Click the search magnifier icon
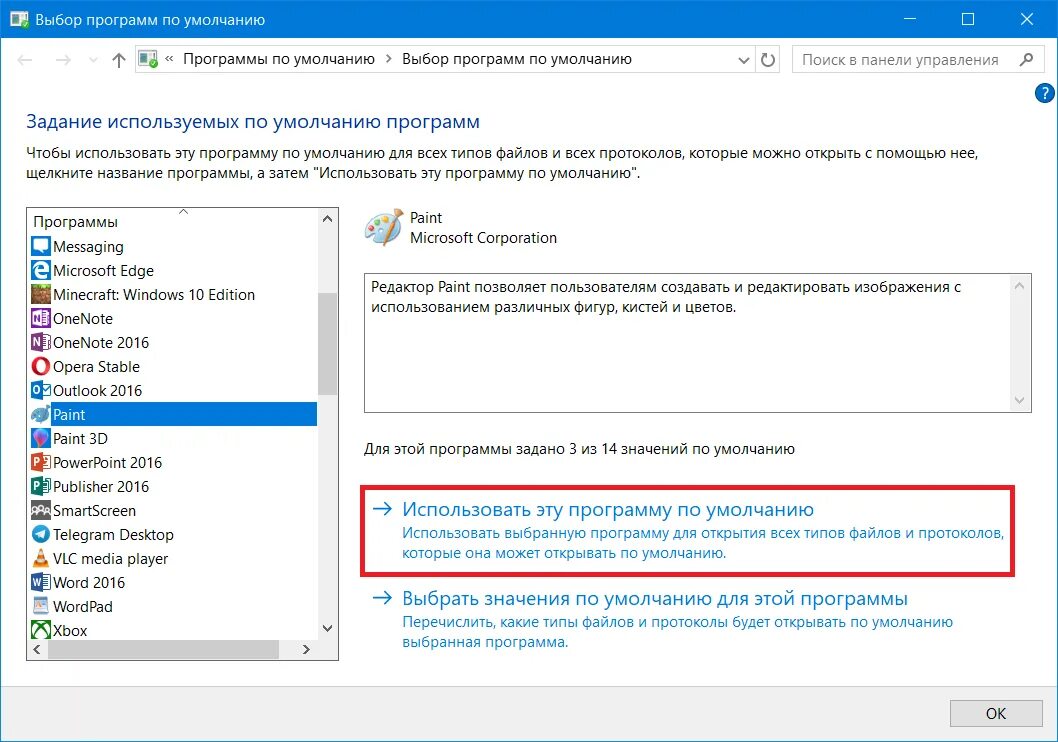Screen dimensions: 1058x742 pyautogui.click(x=1026, y=59)
